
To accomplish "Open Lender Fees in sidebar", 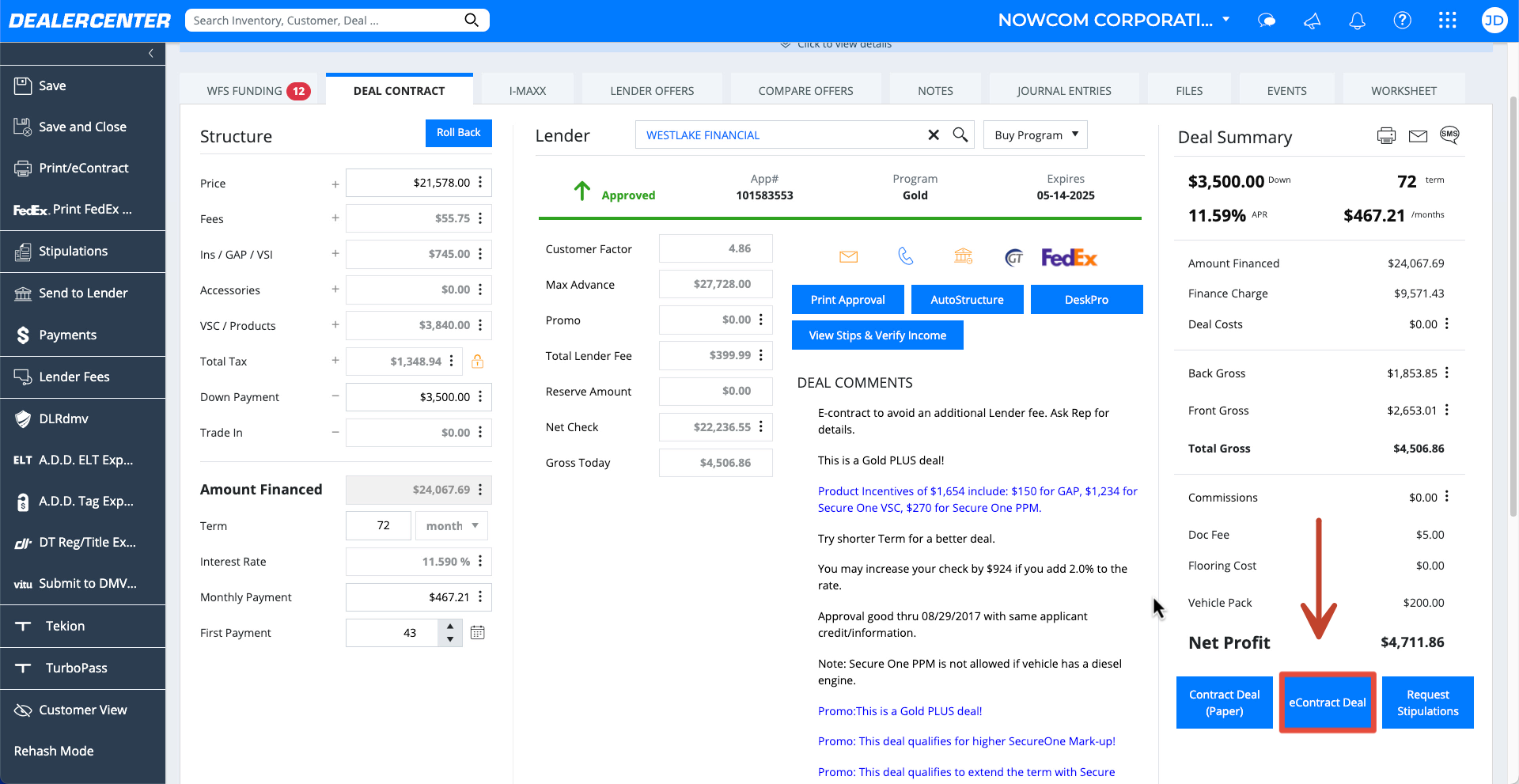I will click(x=82, y=377).
